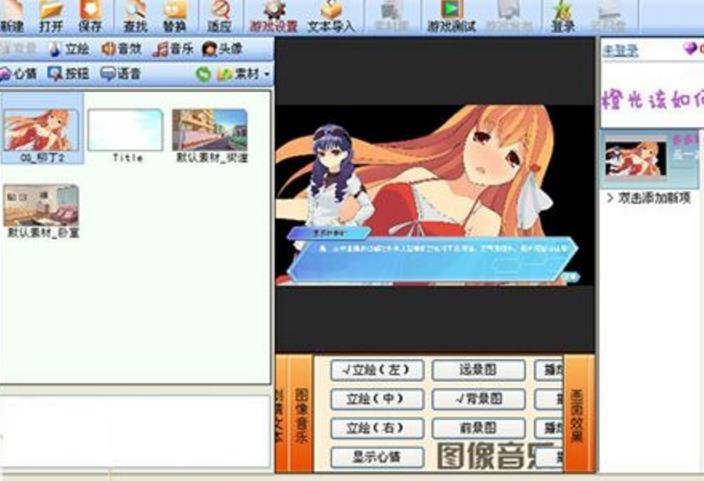Toggle 立绘（左） left sprite option
Image resolution: width=704 pixels, height=481 pixels.
(377, 370)
